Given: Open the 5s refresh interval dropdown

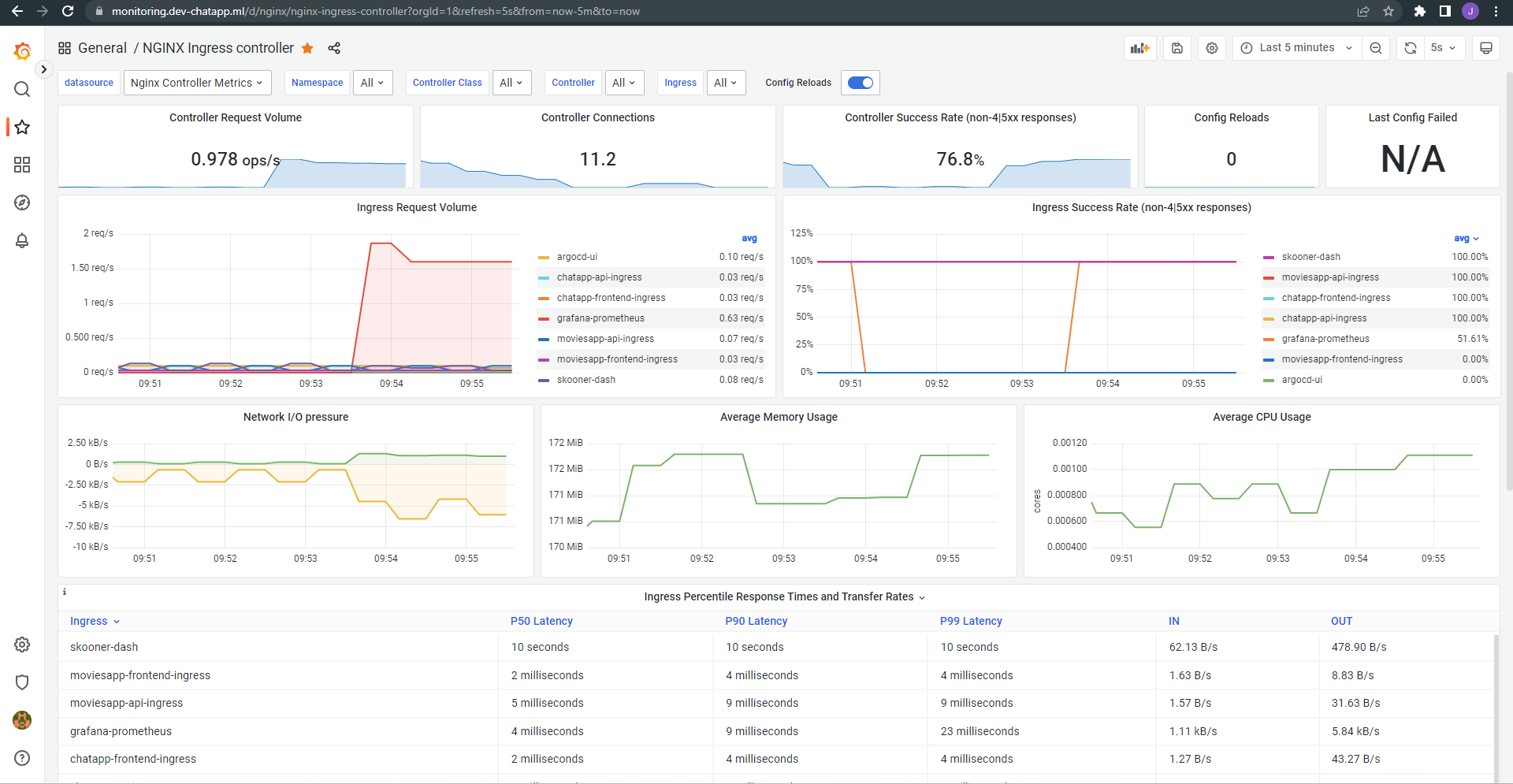Looking at the screenshot, I should (1444, 48).
